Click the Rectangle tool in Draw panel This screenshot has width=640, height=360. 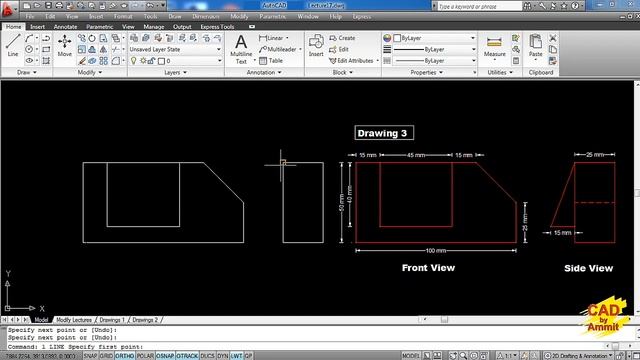(x=46, y=49)
